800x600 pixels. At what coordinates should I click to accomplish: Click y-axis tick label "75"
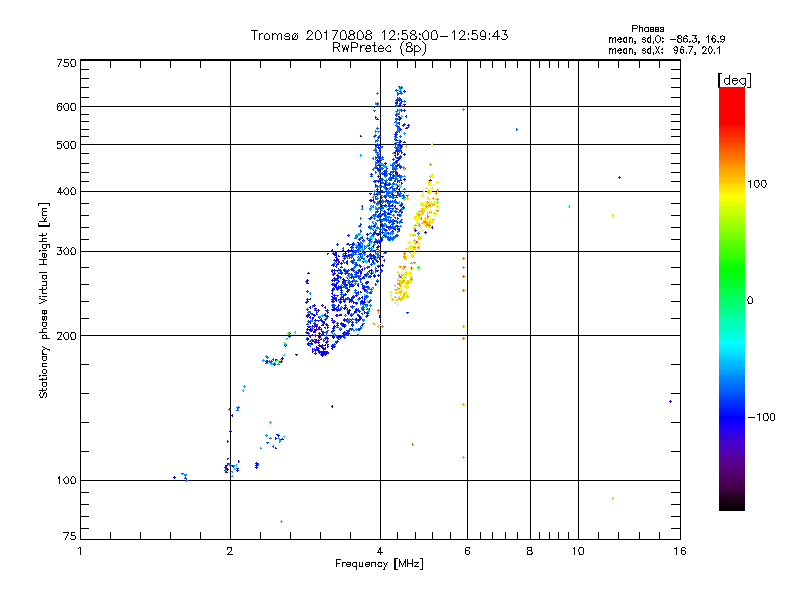click(x=70, y=536)
